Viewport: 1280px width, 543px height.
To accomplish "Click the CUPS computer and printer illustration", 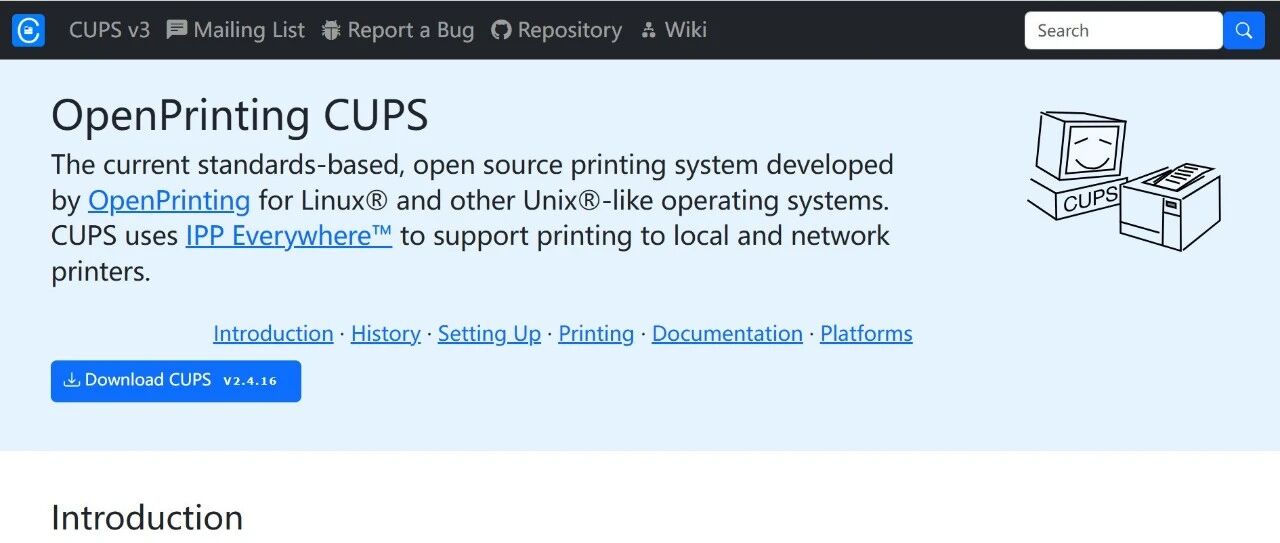I will point(1125,180).
